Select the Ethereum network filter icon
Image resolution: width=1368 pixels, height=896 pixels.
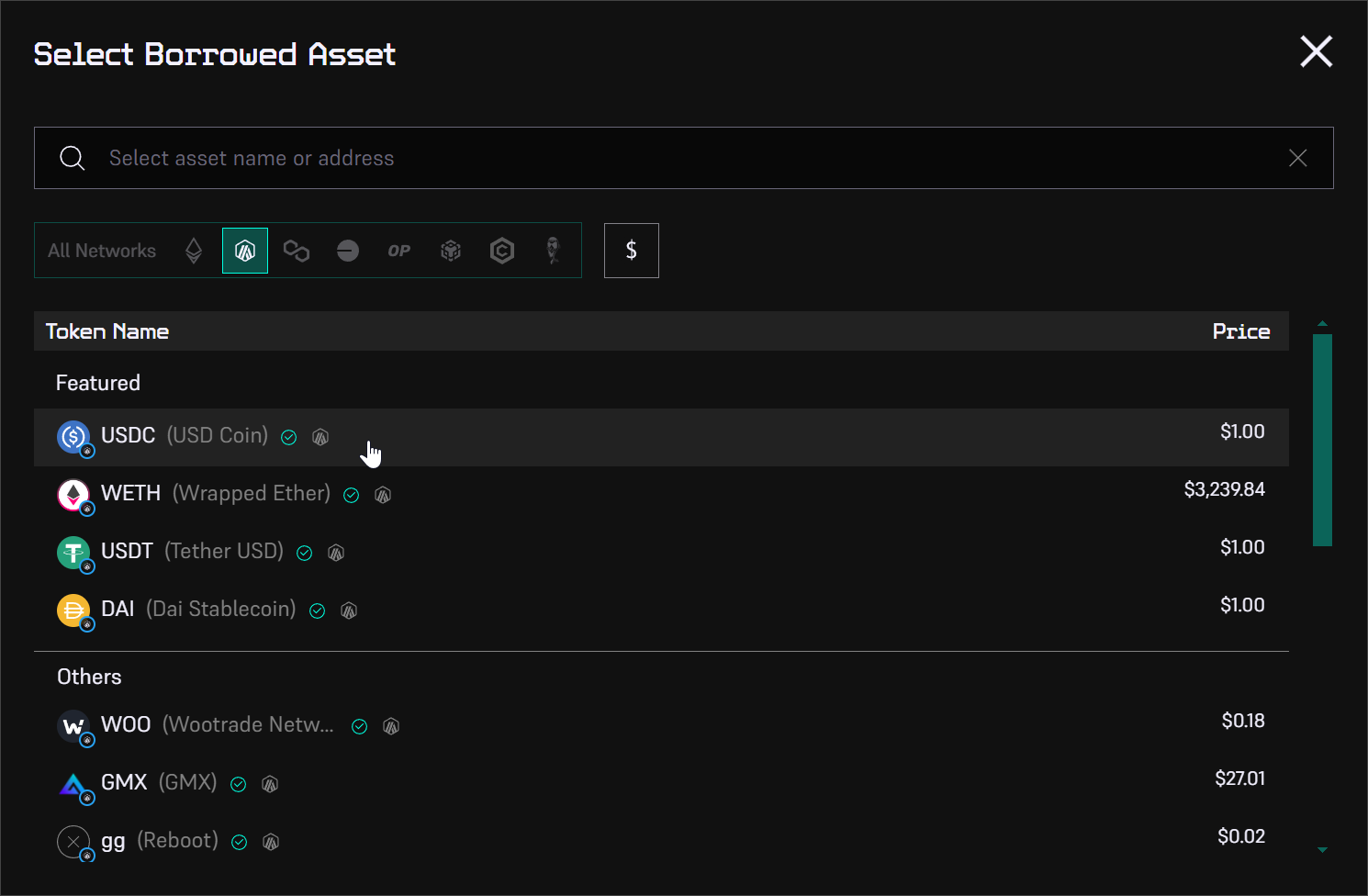(194, 251)
